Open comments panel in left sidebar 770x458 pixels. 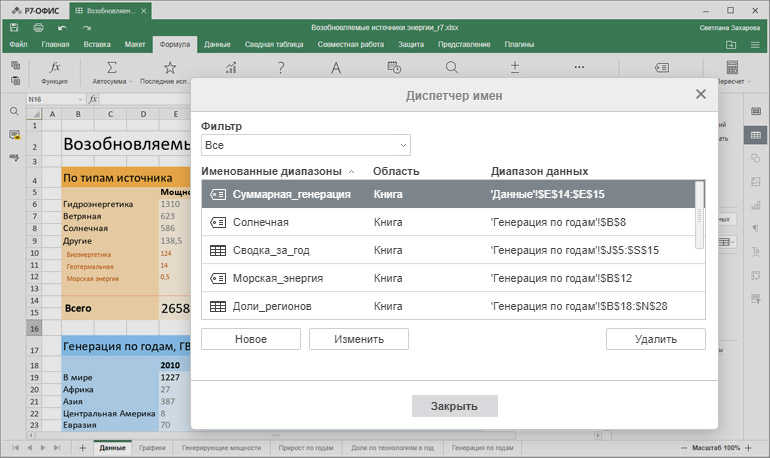[x=15, y=134]
